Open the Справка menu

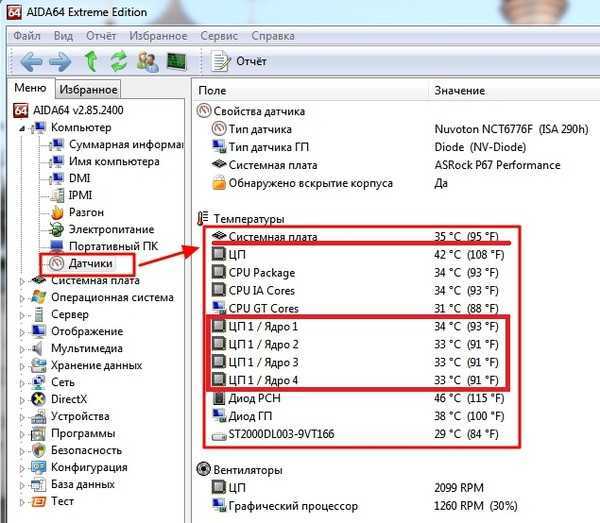coord(273,36)
